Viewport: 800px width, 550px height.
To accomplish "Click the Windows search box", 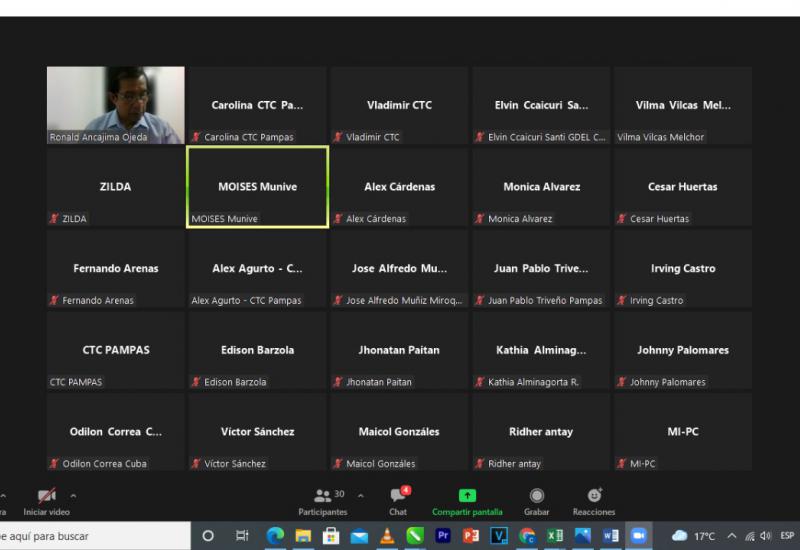I will [90, 536].
